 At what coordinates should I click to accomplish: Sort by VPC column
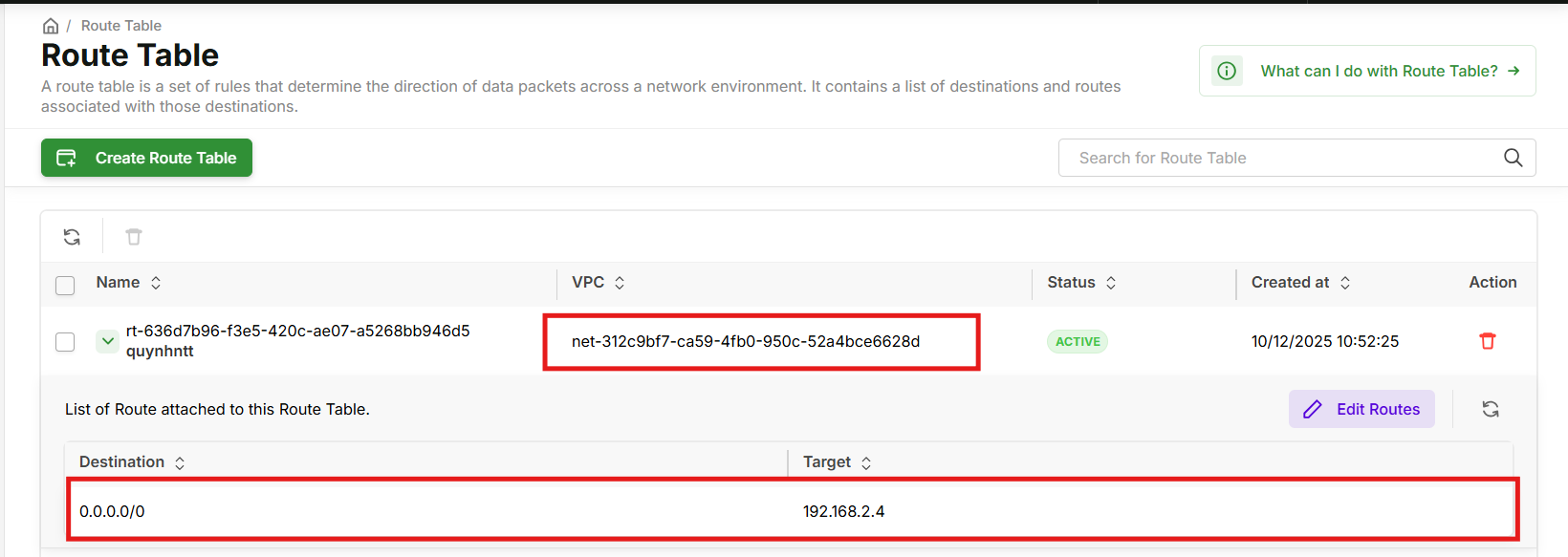pos(620,283)
